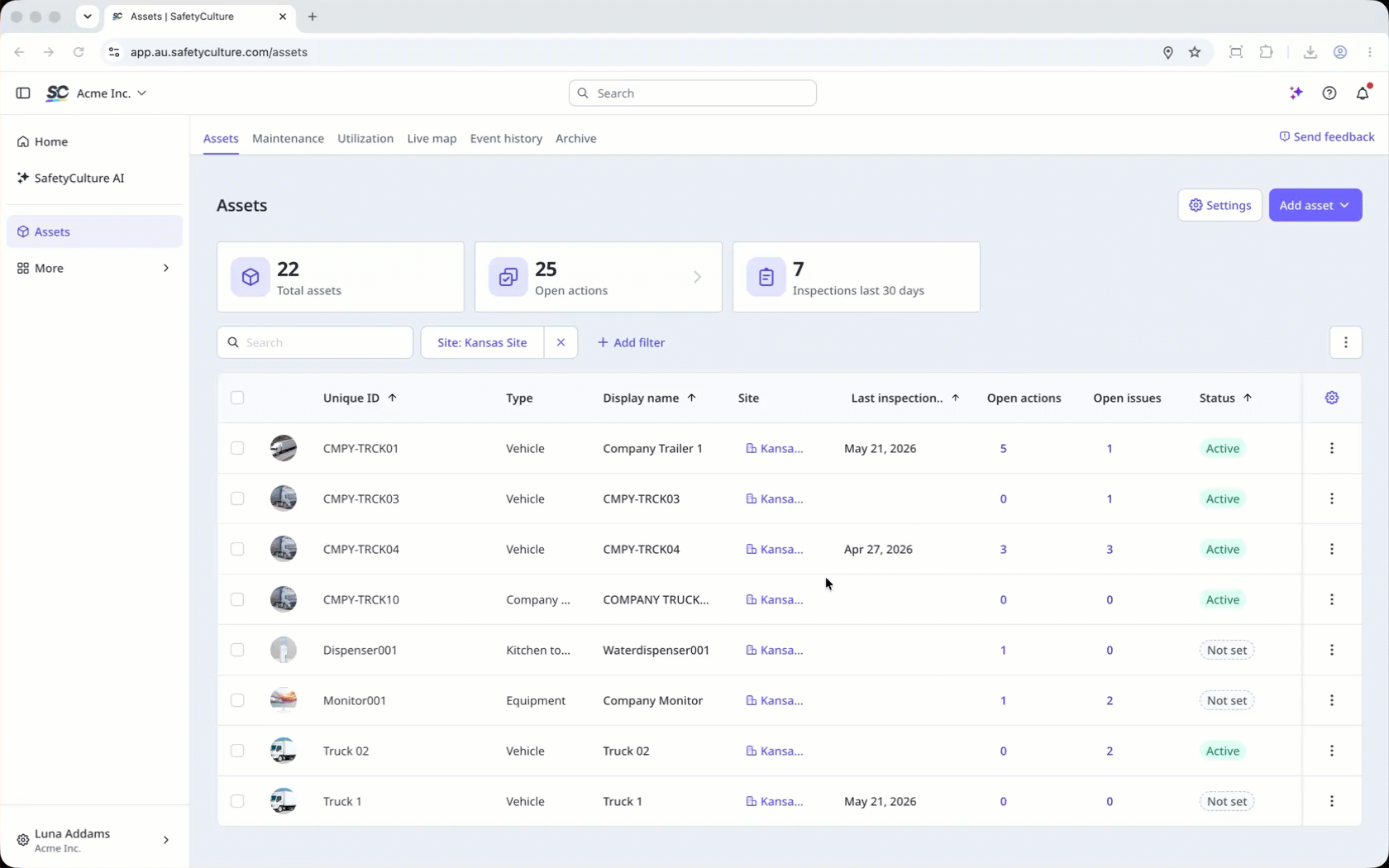
Task: Remove the Kansas Site filter with X
Action: [x=561, y=342]
